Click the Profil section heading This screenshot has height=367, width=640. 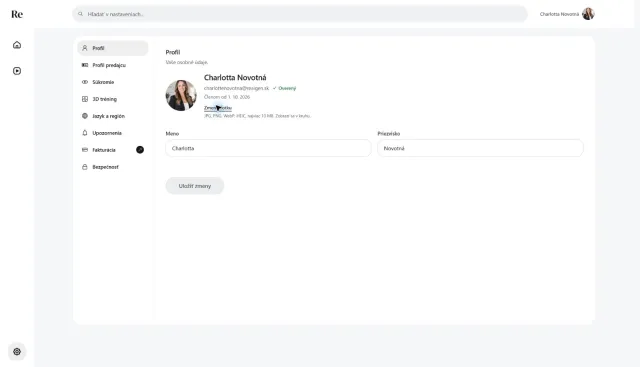(x=173, y=52)
